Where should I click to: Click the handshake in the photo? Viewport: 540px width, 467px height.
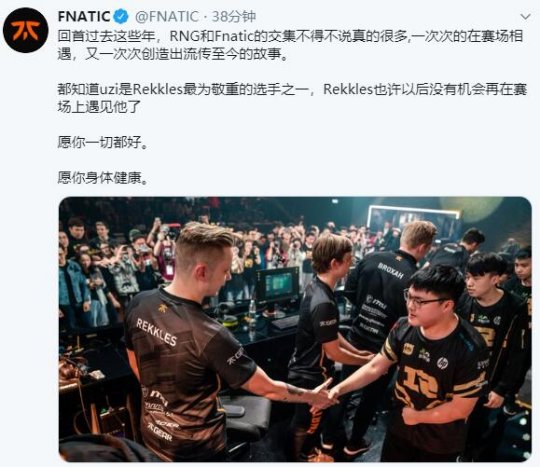coord(324,394)
